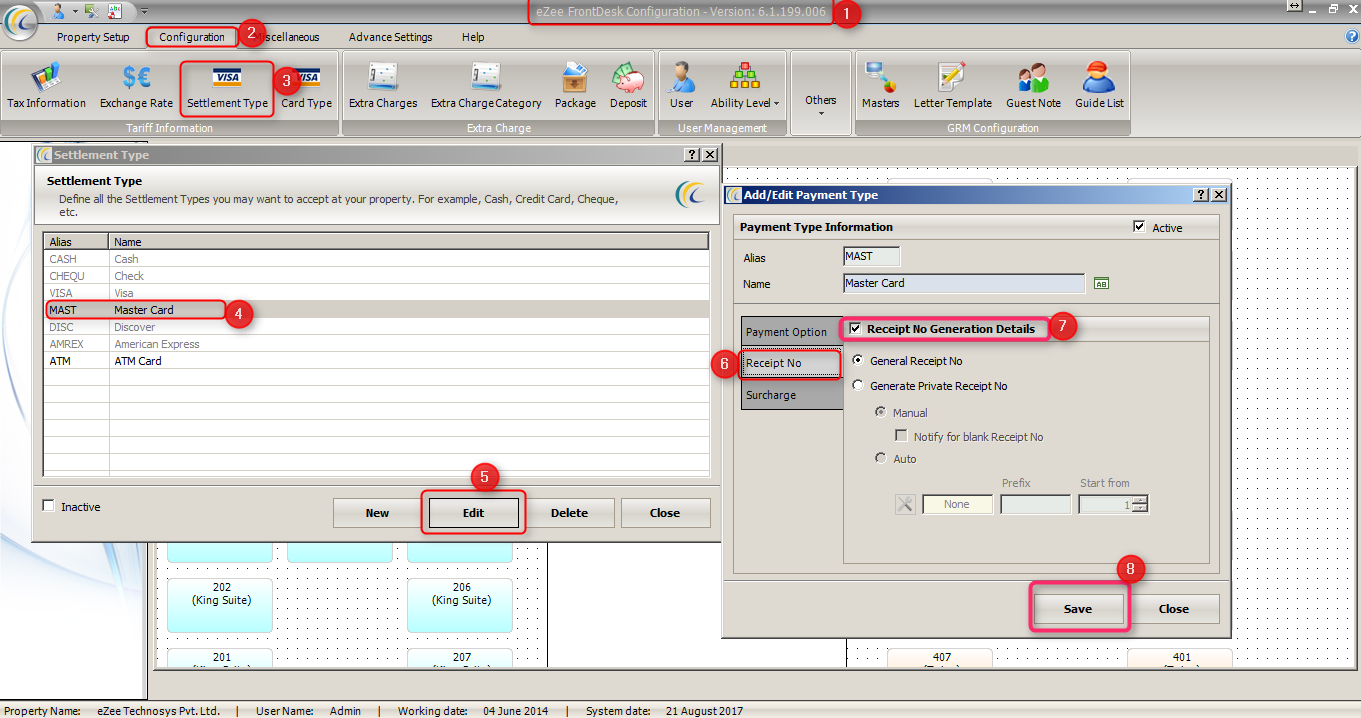Click the Start from spinner arrows

pos(1140,505)
